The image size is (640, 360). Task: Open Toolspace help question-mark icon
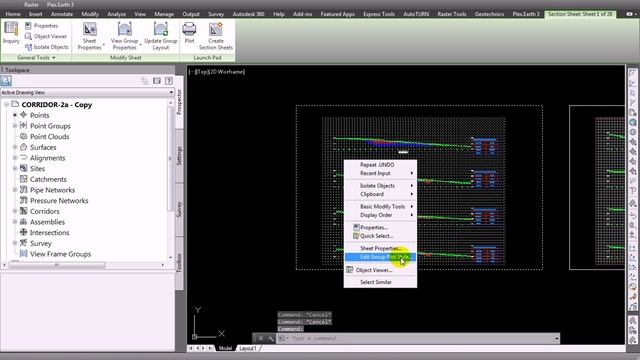(x=169, y=81)
